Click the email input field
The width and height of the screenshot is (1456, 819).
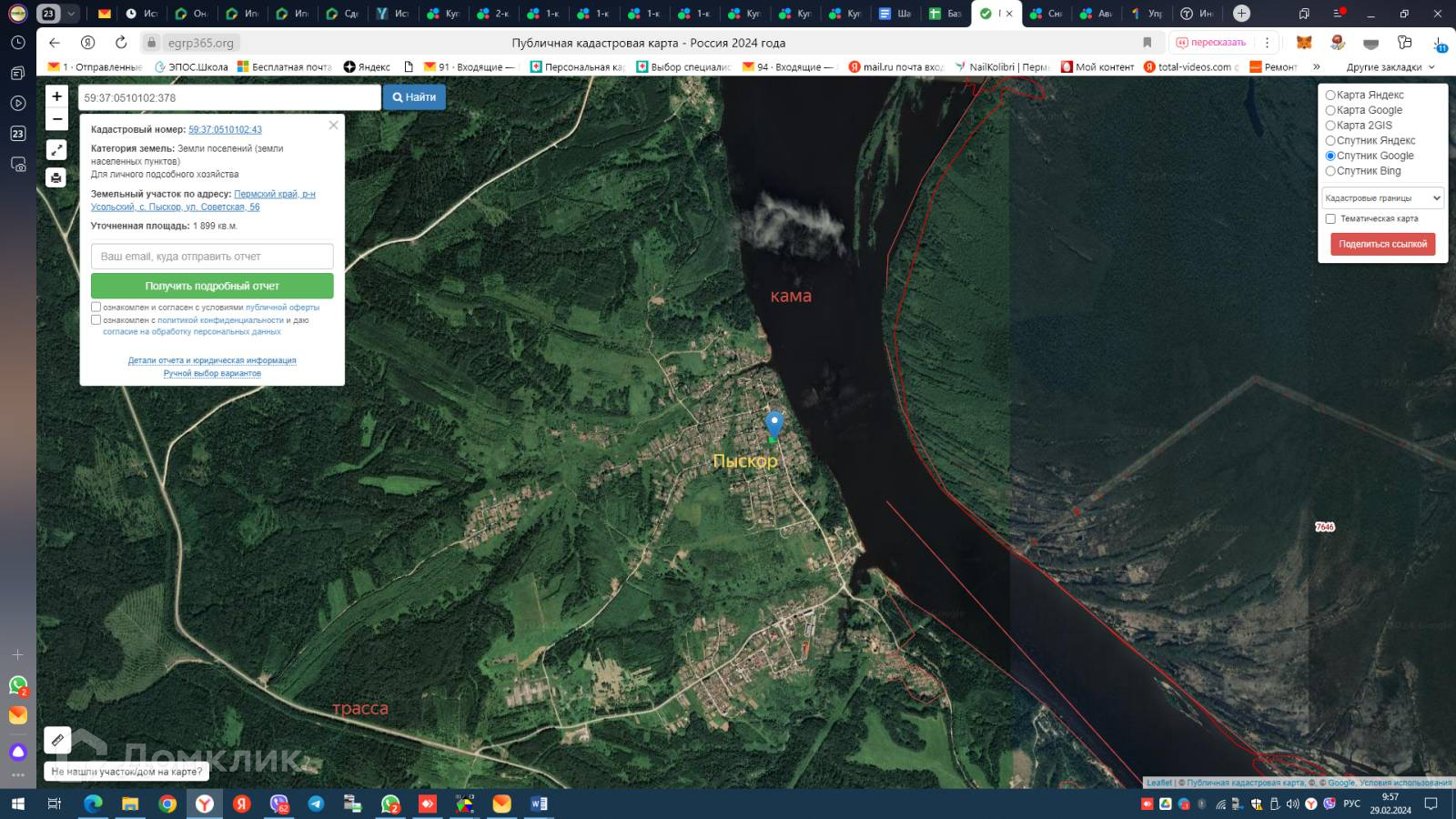pos(212,257)
